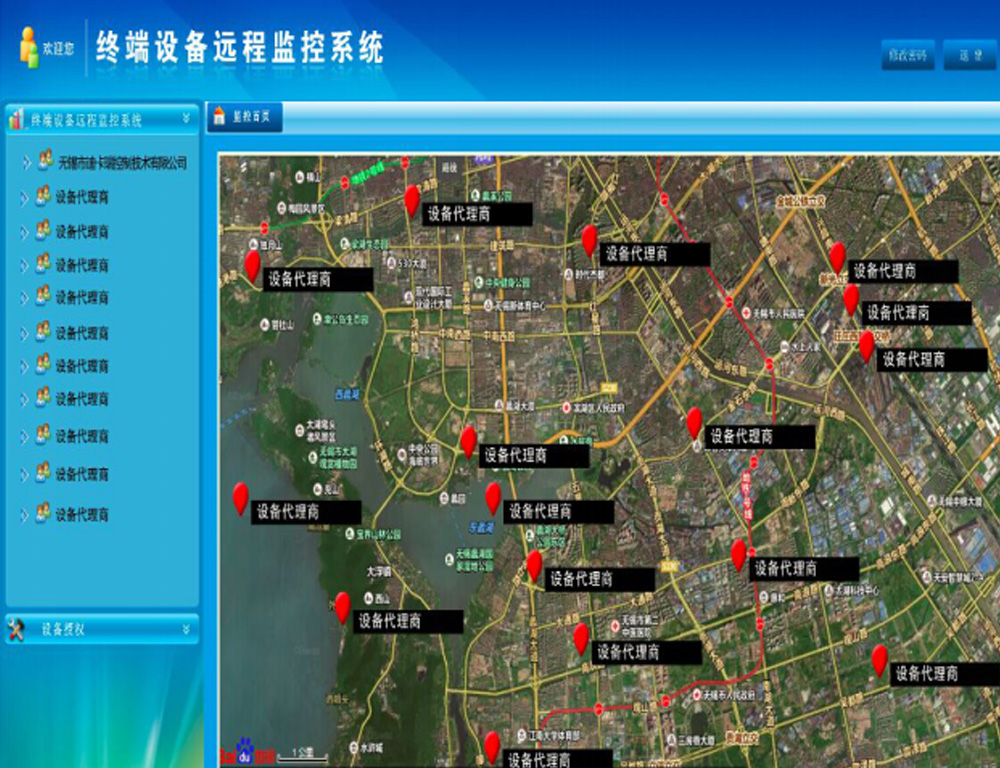The width and height of the screenshot is (1000, 768).
Task: Click the wrench tools icon beside 设备授权
Action: [17, 629]
